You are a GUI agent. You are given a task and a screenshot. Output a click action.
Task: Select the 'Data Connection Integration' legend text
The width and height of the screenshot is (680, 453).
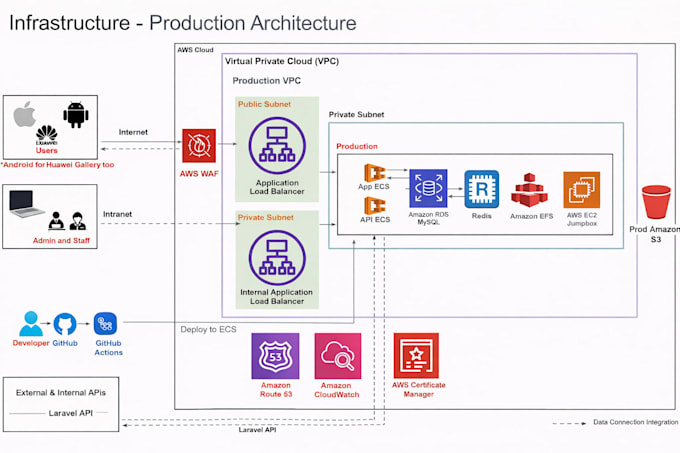click(x=635, y=422)
